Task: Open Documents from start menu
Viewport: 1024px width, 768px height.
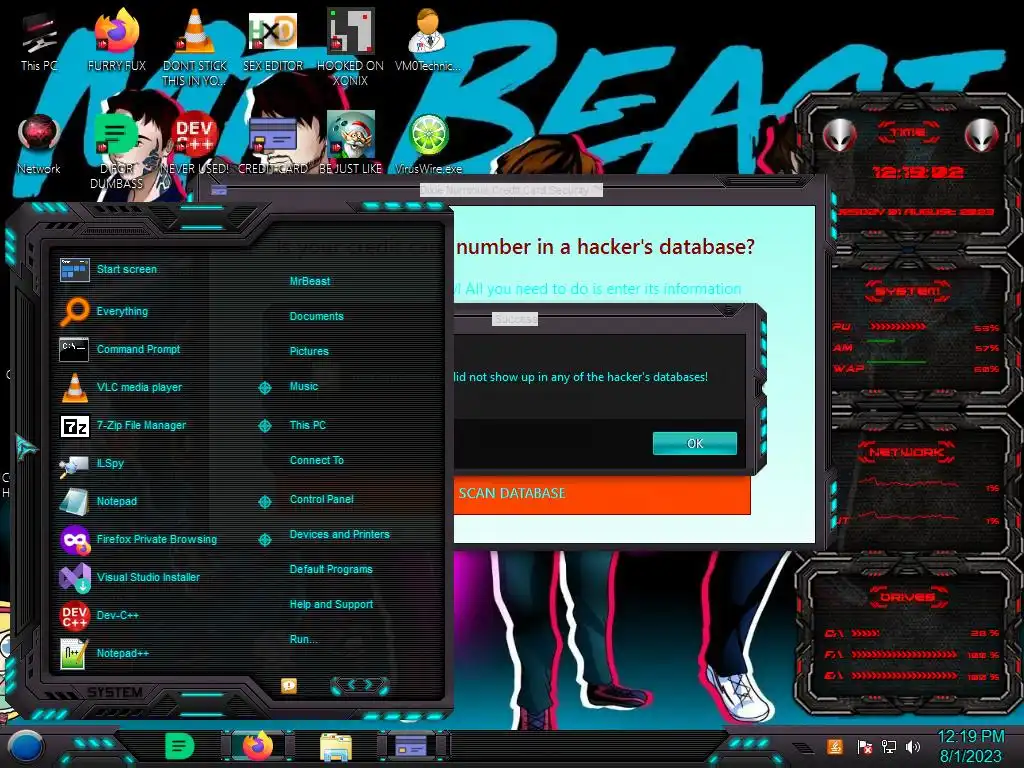Action: [316, 316]
